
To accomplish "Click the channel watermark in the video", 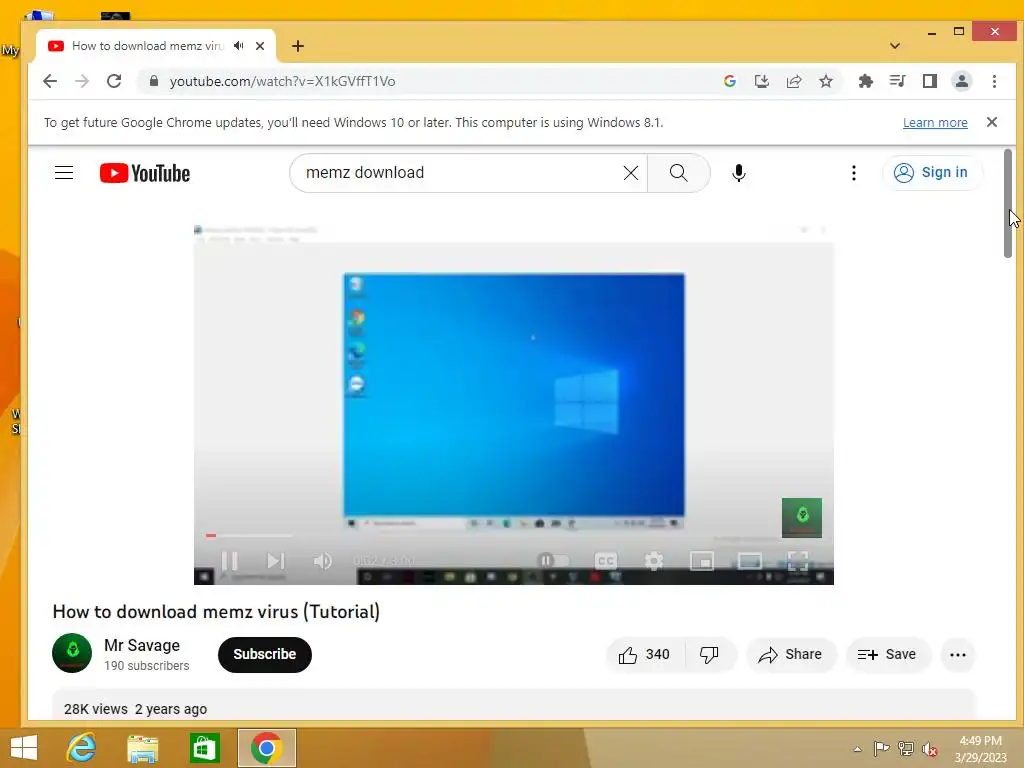I will coord(802,518).
